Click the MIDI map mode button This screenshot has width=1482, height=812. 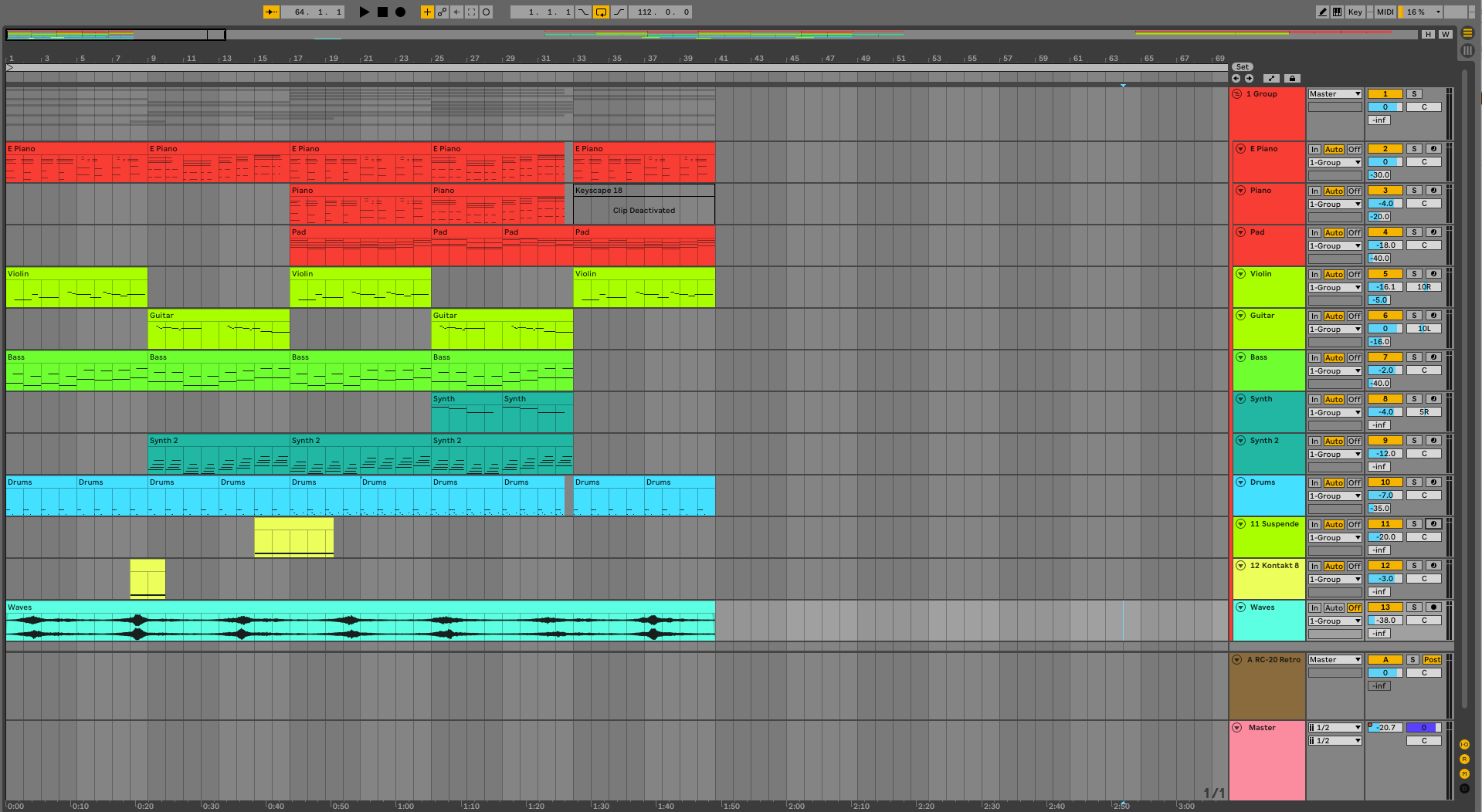point(1385,12)
